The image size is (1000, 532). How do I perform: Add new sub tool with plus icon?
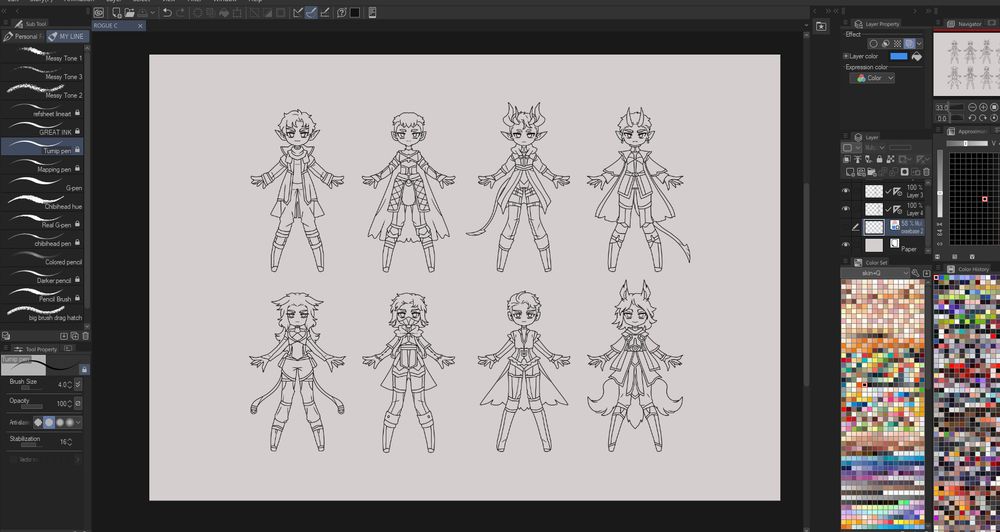[64, 336]
